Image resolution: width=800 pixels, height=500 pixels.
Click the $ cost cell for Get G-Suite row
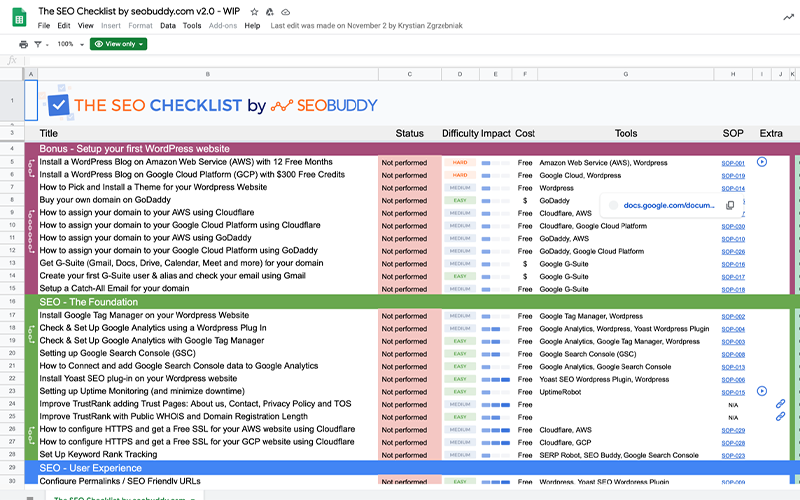[x=524, y=264]
